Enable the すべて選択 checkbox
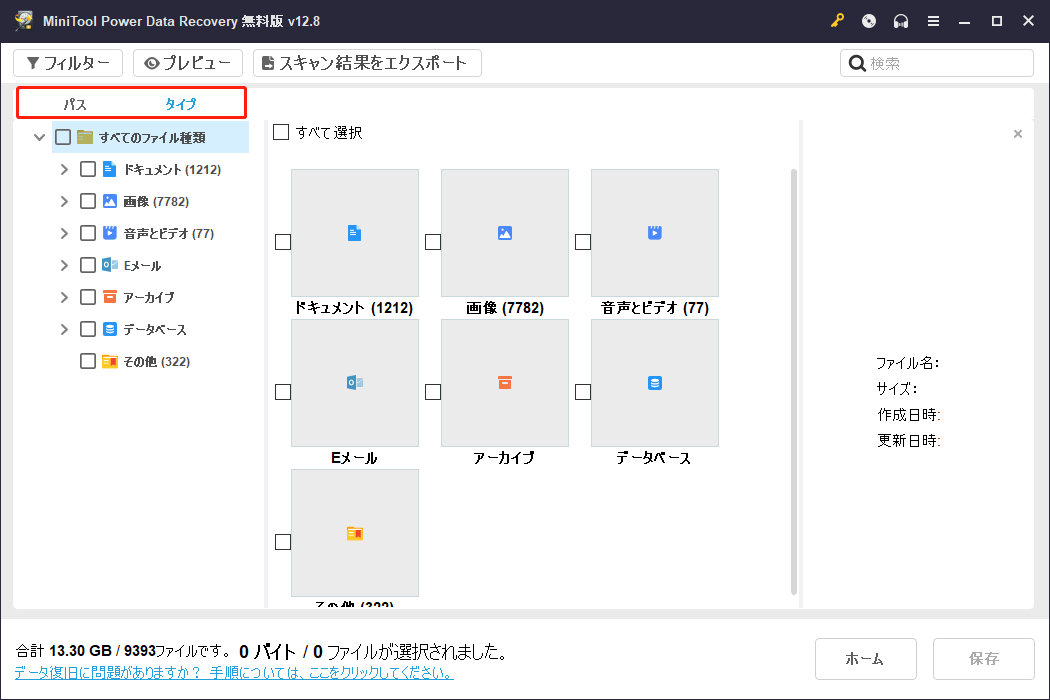 coord(281,131)
